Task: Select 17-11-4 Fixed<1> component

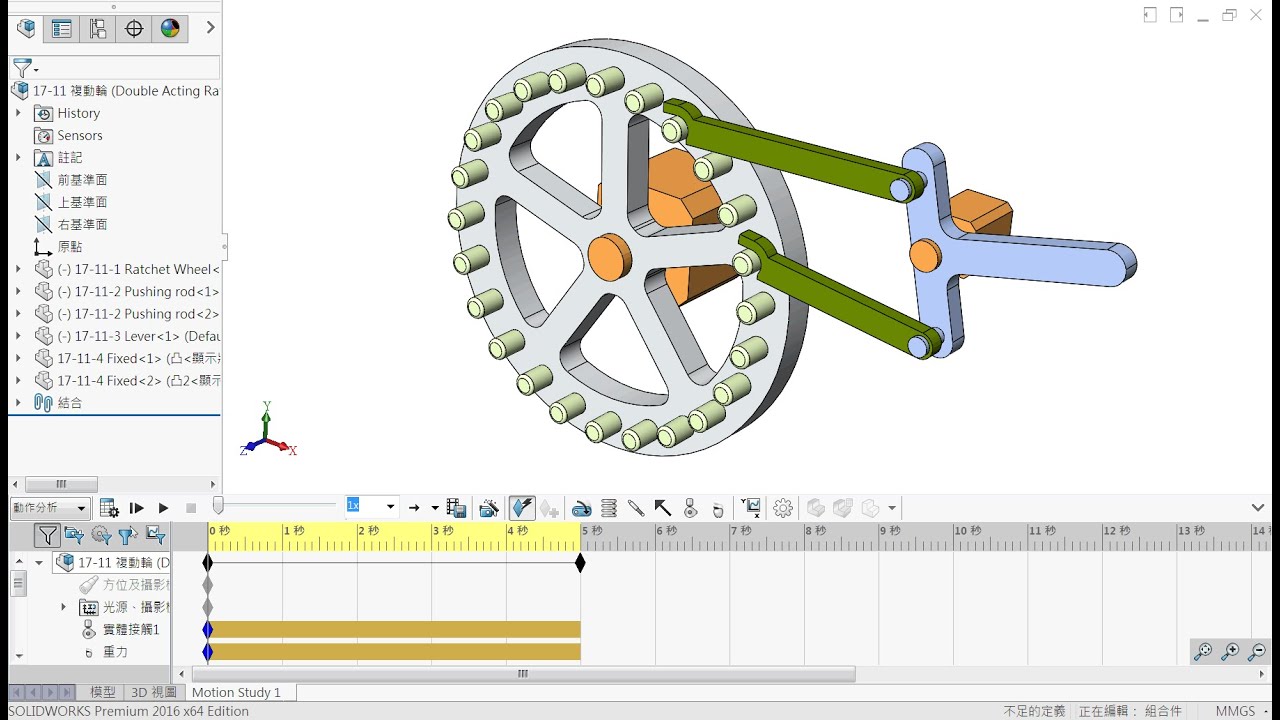Action: [138, 358]
